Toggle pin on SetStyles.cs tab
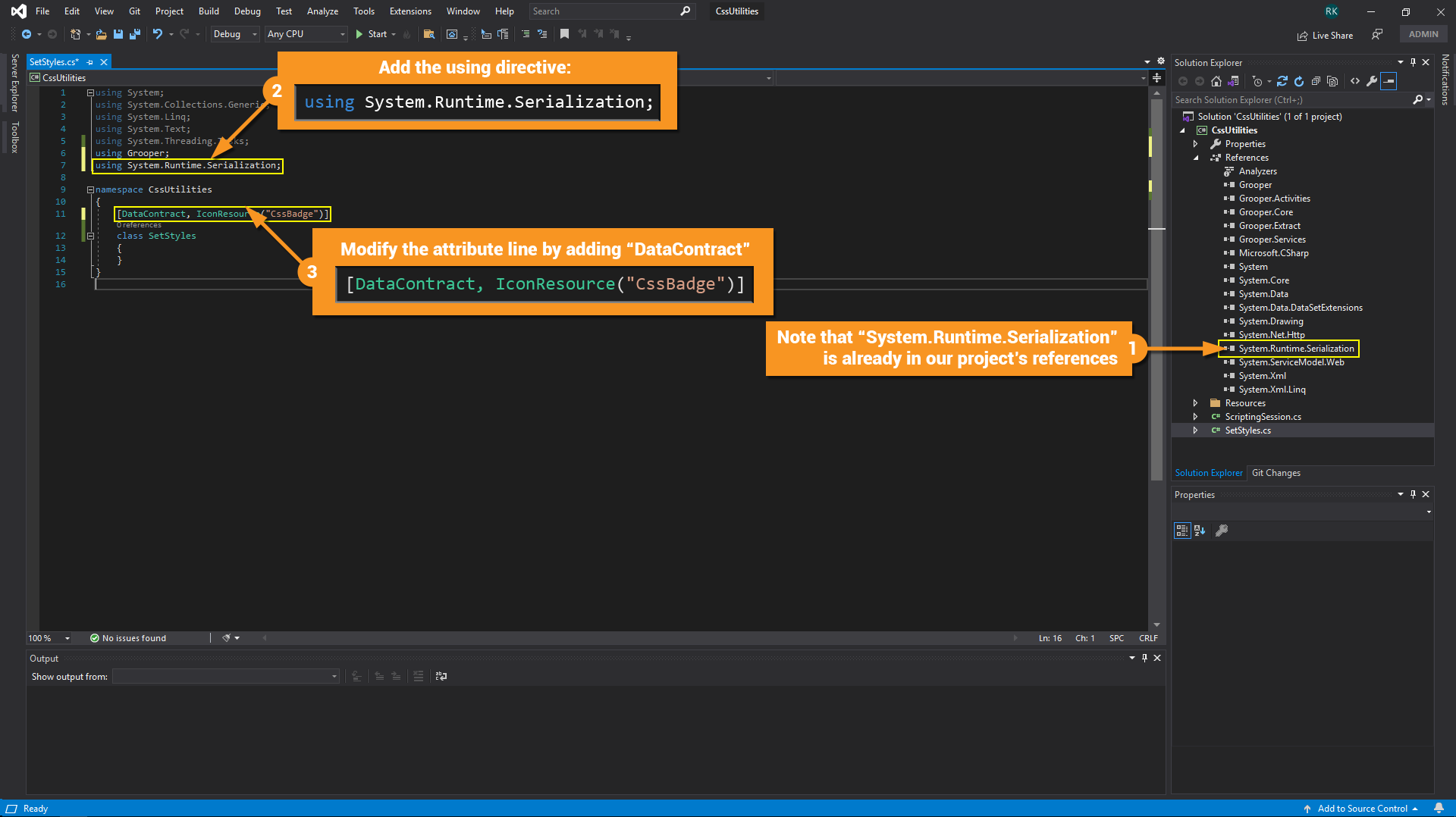Viewport: 1456px width, 817px height. pos(89,62)
